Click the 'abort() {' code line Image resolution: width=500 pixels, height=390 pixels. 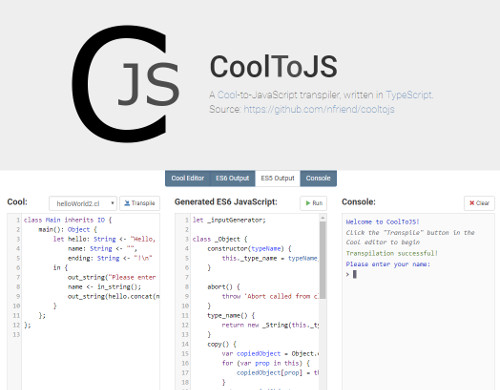pyautogui.click(x=224, y=287)
